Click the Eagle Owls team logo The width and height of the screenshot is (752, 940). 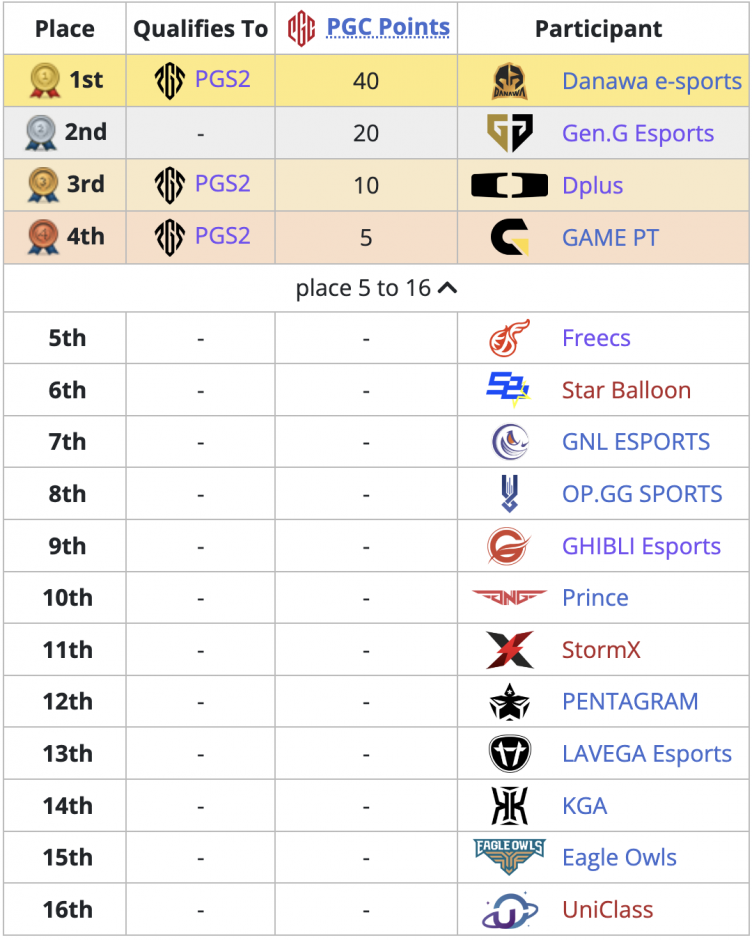coord(509,857)
